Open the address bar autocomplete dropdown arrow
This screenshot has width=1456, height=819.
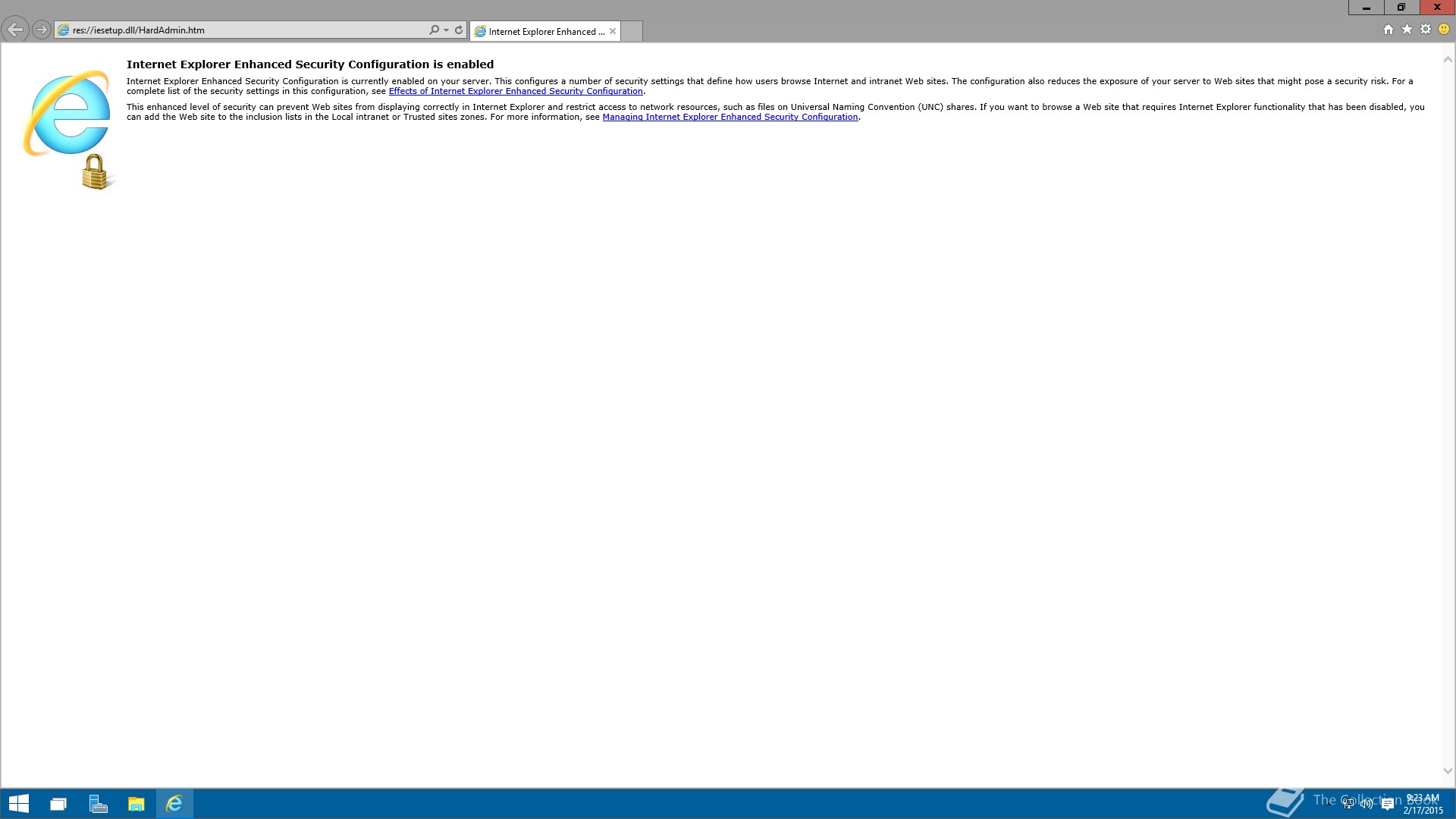(x=446, y=30)
